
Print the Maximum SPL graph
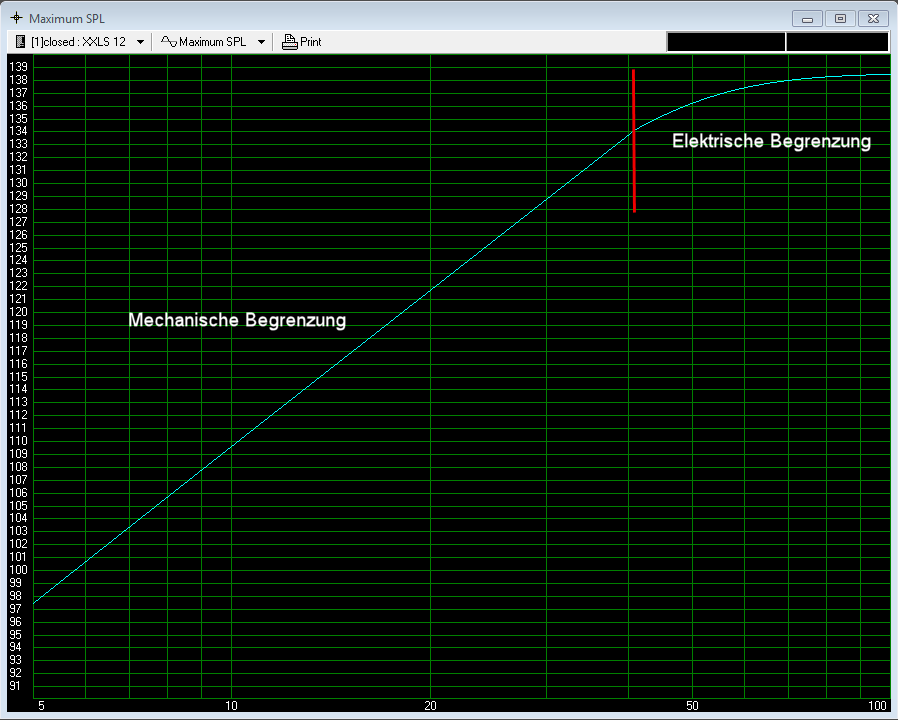pyautogui.click(x=301, y=42)
